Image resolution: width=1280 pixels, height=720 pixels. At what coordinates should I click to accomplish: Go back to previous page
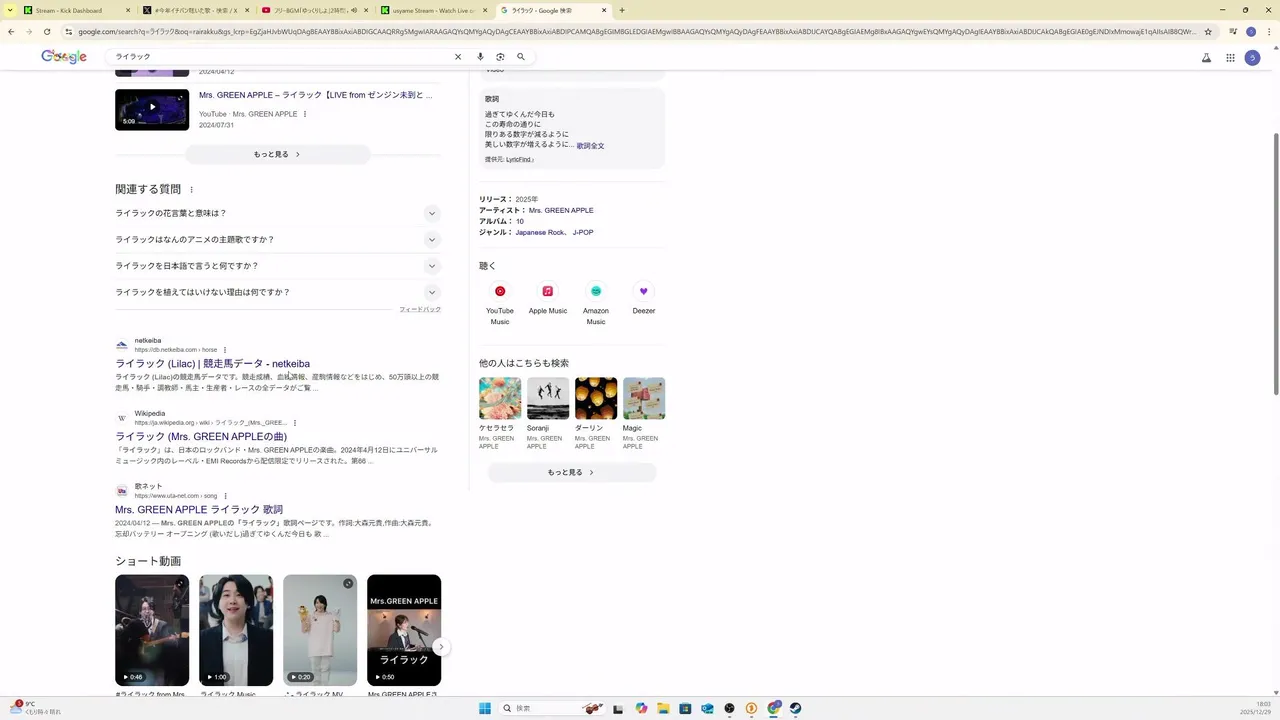[11, 31]
